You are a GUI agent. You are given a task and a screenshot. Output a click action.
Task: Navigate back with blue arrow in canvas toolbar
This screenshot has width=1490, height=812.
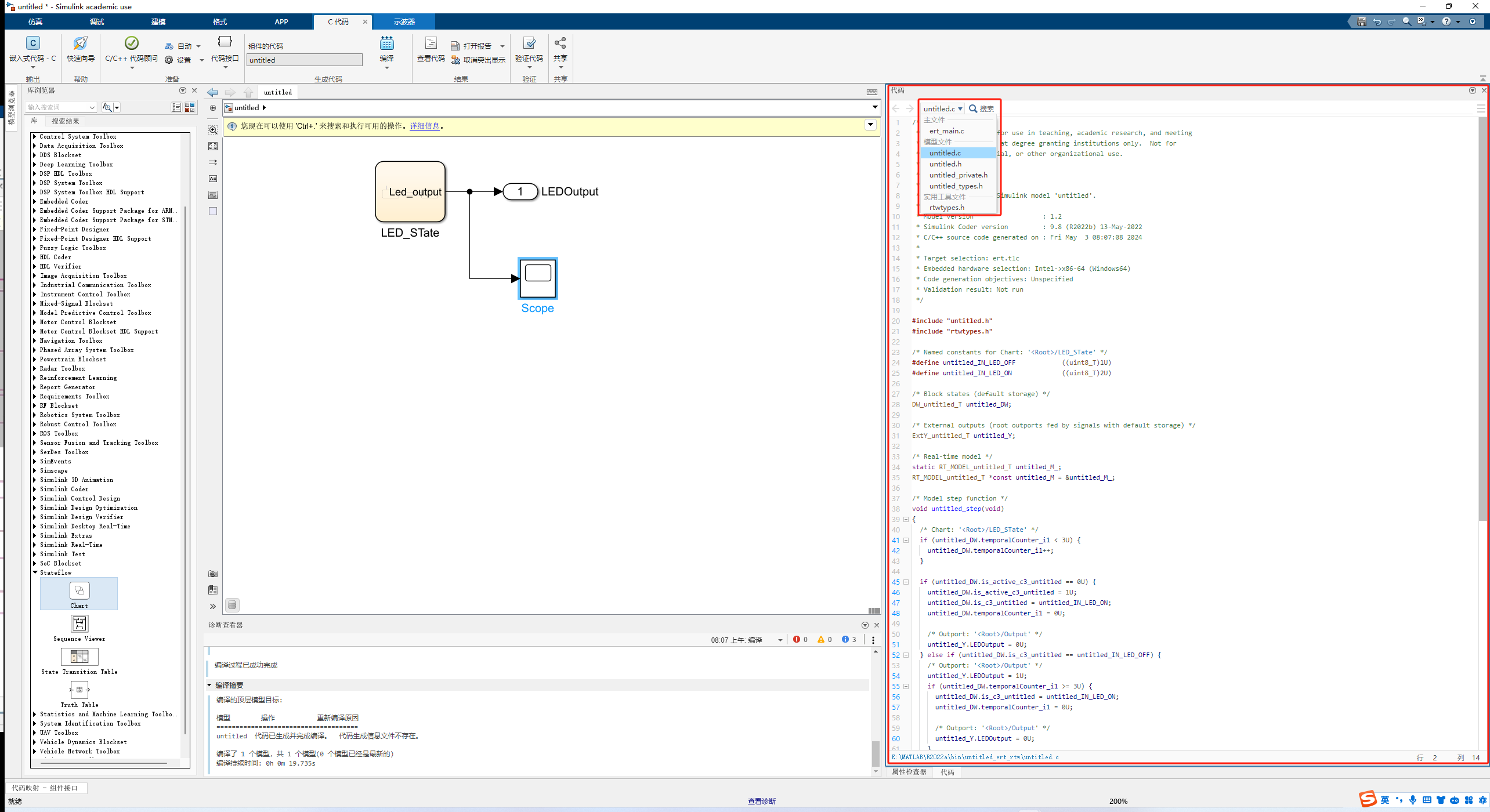[212, 92]
